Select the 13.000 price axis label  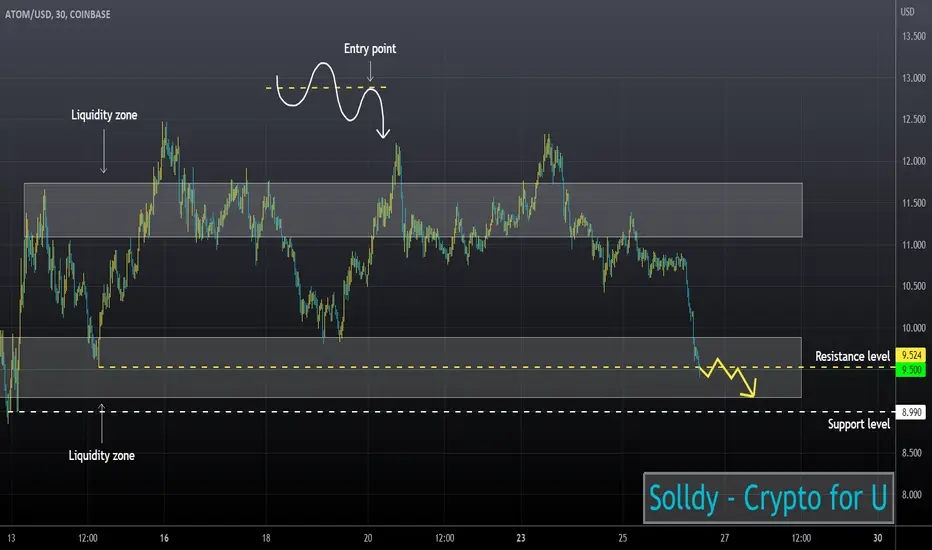tap(914, 78)
